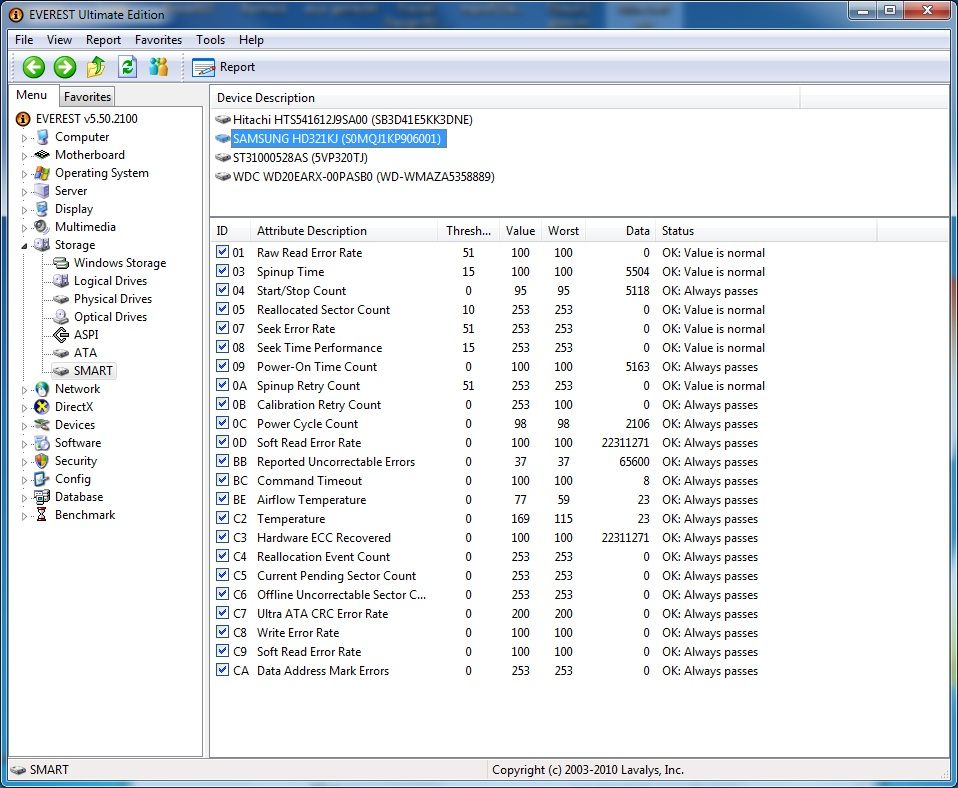Expand the Benchmark tree node
Image resolution: width=958 pixels, height=788 pixels.
pos(24,516)
